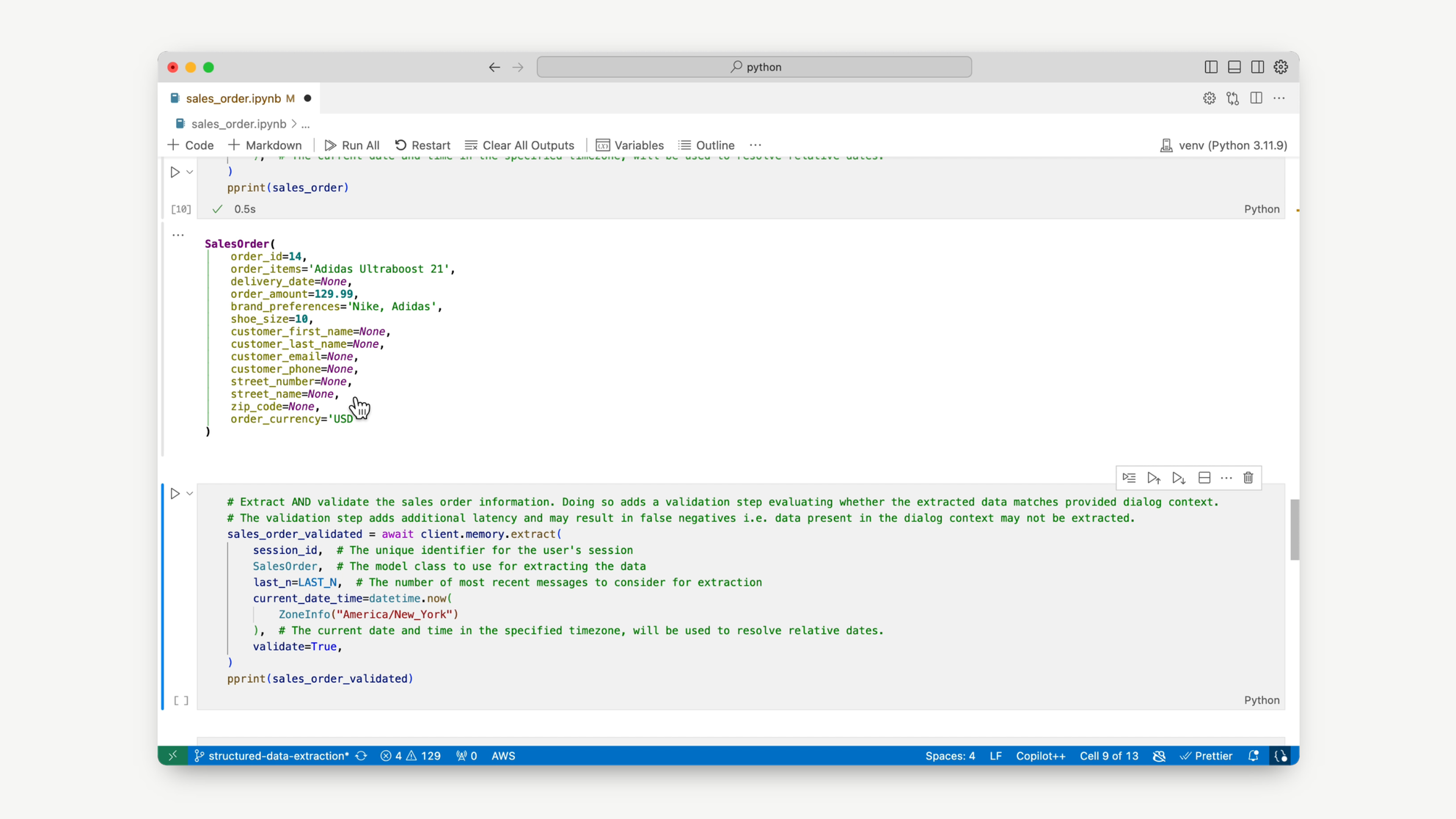The width and height of the screenshot is (1456, 819).
Task: Click the Clear All Outputs button
Action: coord(520,145)
